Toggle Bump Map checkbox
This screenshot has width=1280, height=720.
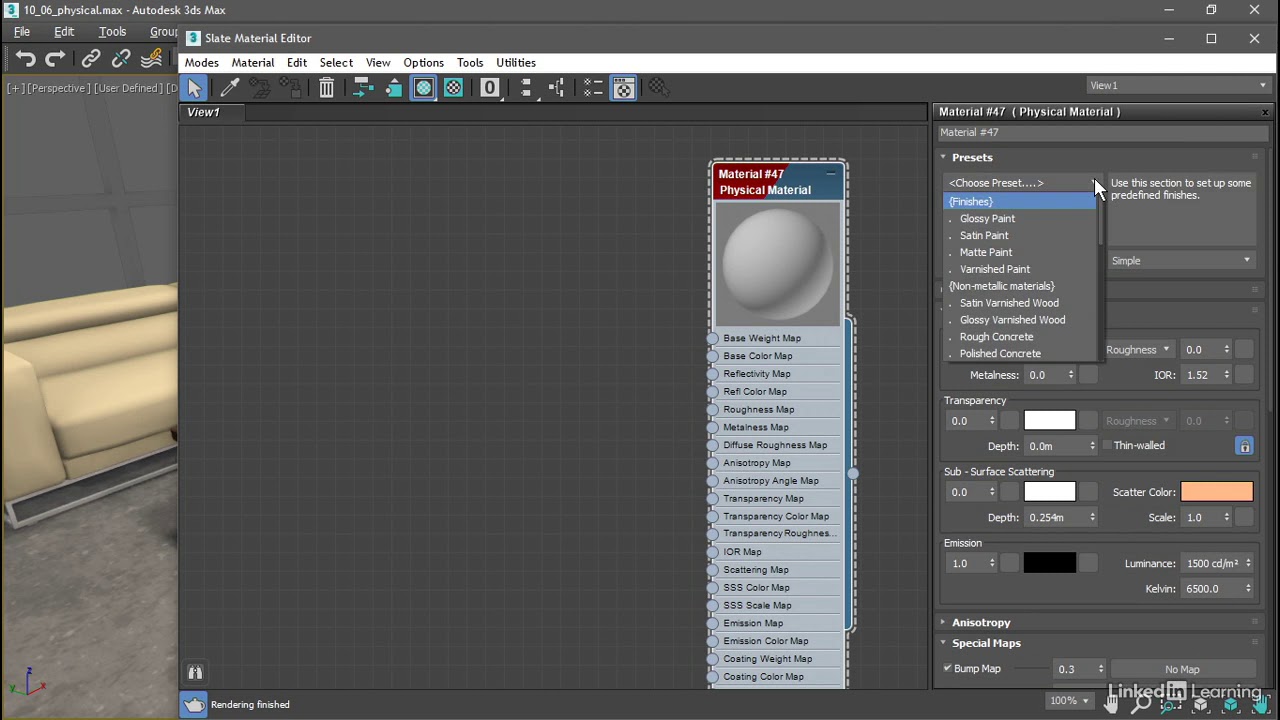[x=948, y=668]
